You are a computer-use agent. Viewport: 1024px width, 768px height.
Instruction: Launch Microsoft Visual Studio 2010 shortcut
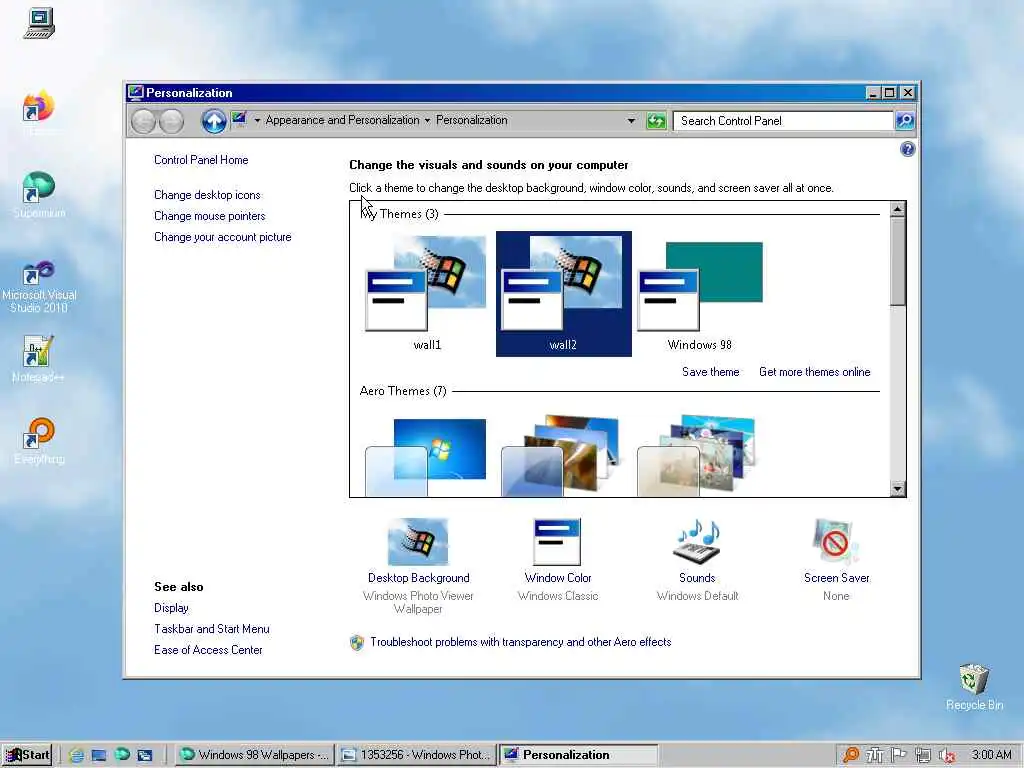coord(38,273)
